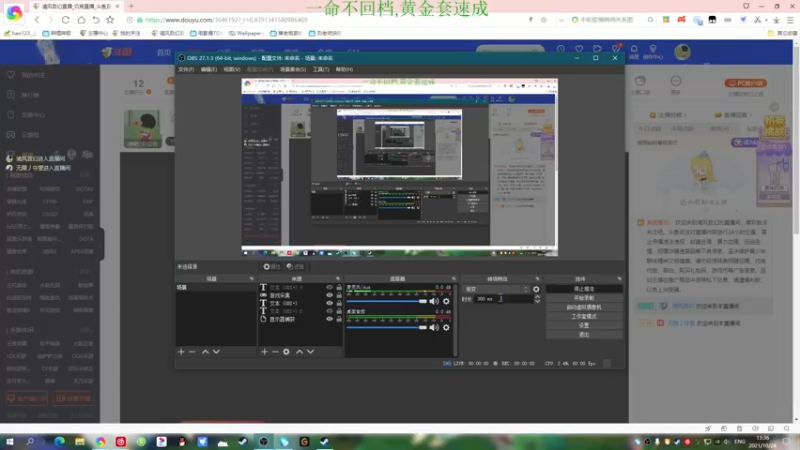Open File Explorer from taskbar

pos(80,441)
